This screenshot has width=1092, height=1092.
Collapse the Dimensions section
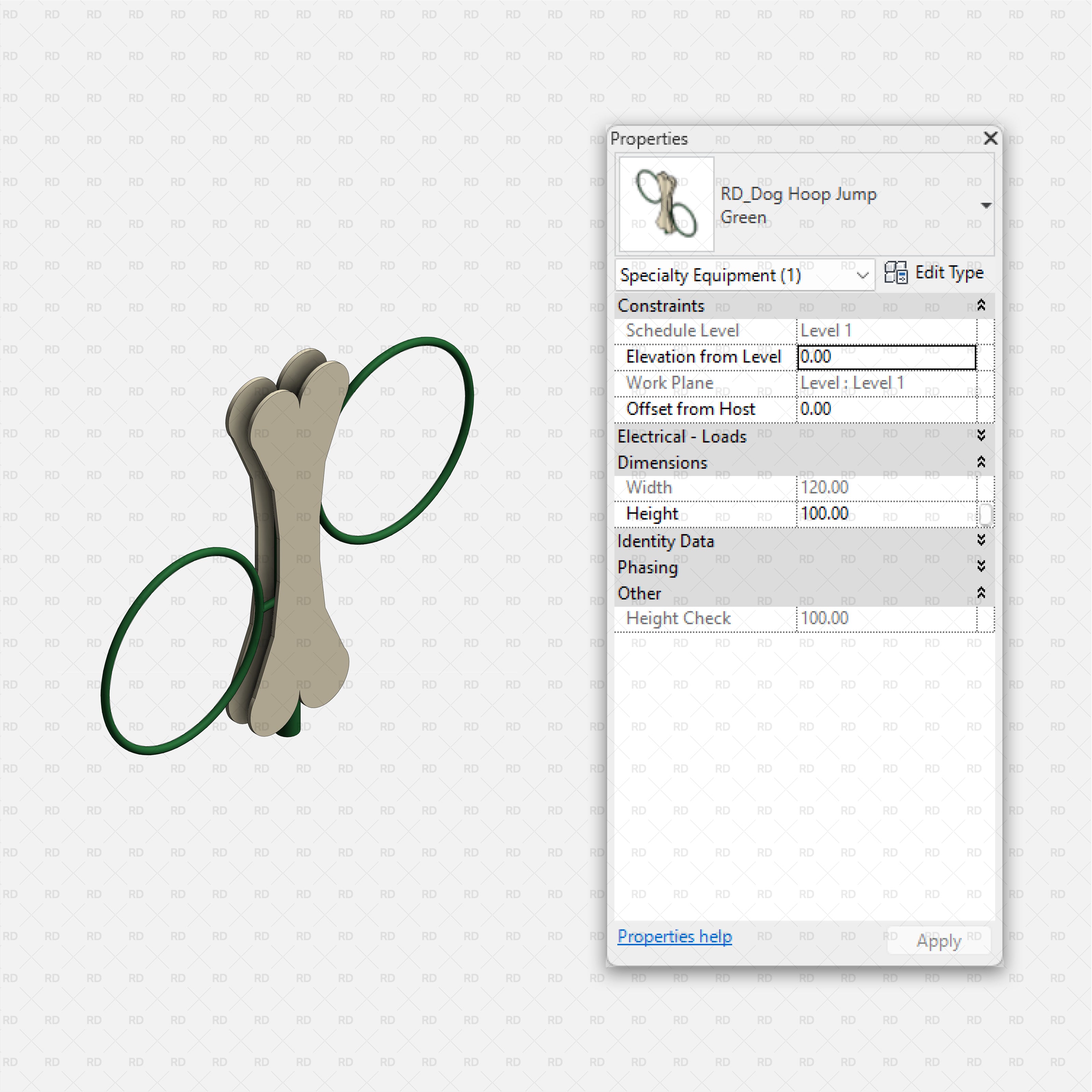click(982, 462)
